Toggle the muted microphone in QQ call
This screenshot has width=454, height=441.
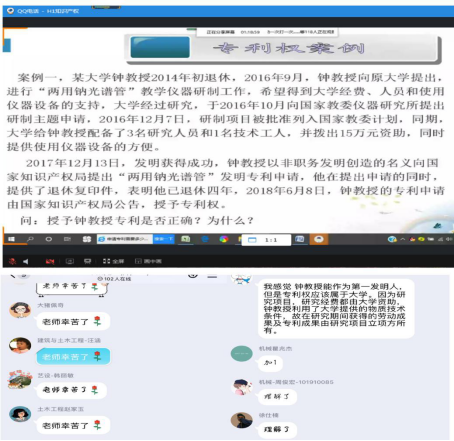pyautogui.click(x=13, y=261)
